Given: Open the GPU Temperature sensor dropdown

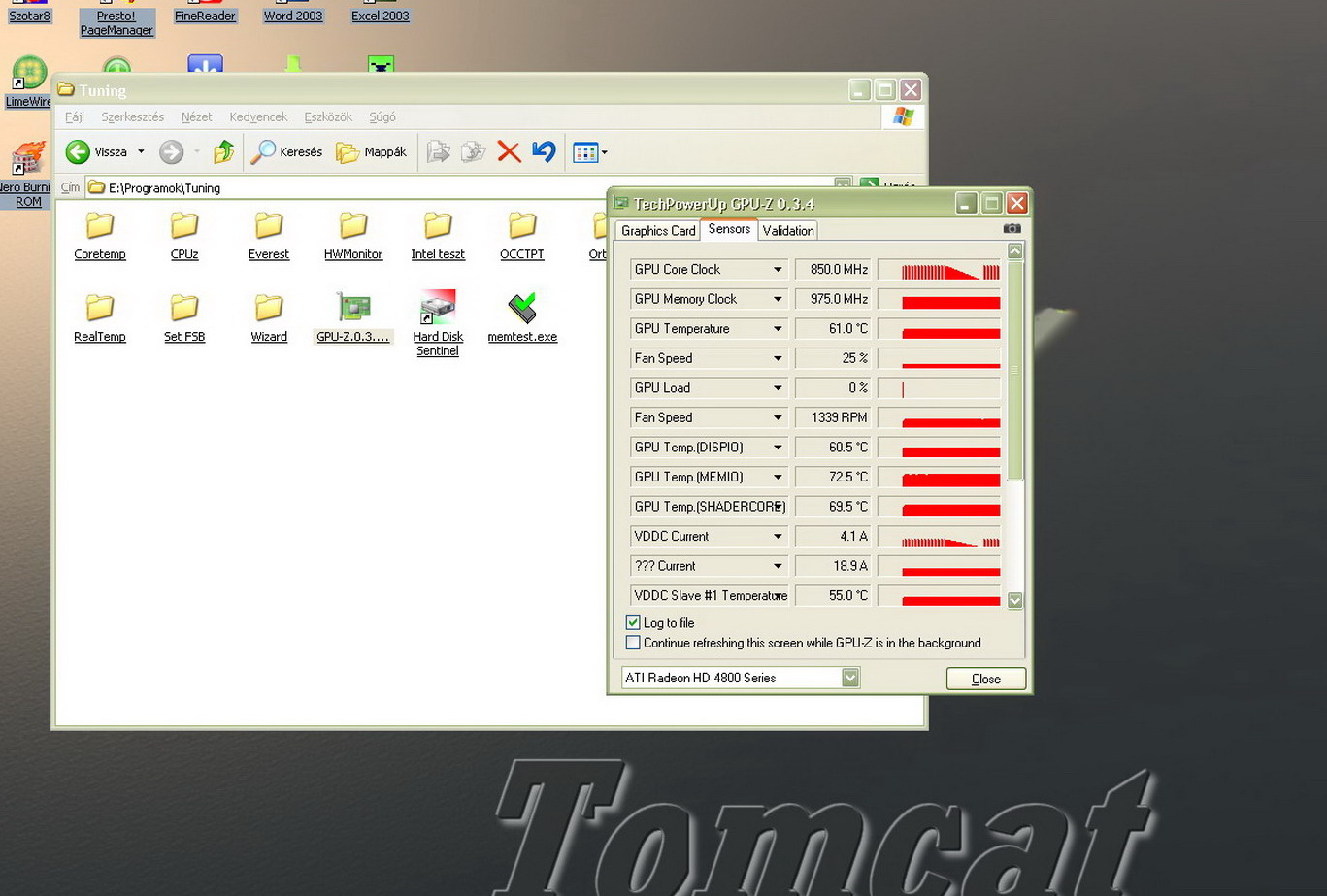Looking at the screenshot, I should [777, 329].
